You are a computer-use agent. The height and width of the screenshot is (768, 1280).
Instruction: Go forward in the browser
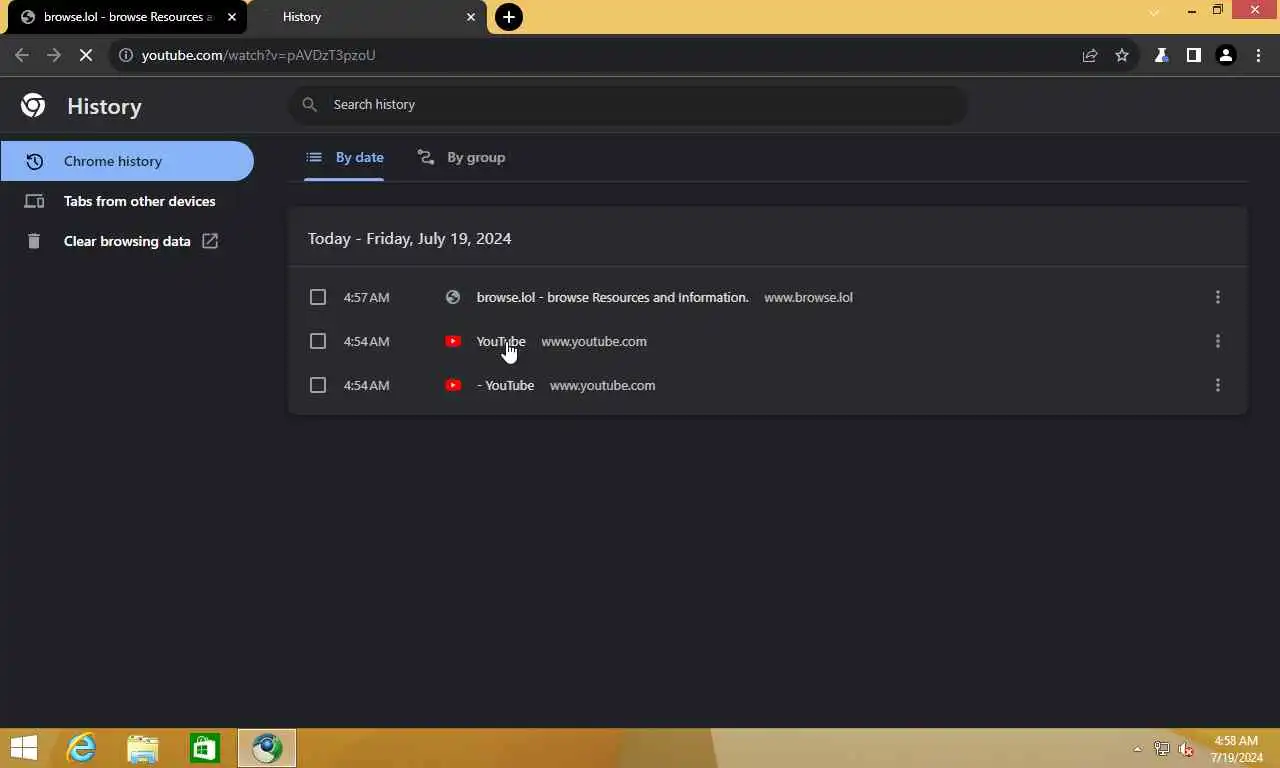coord(54,55)
